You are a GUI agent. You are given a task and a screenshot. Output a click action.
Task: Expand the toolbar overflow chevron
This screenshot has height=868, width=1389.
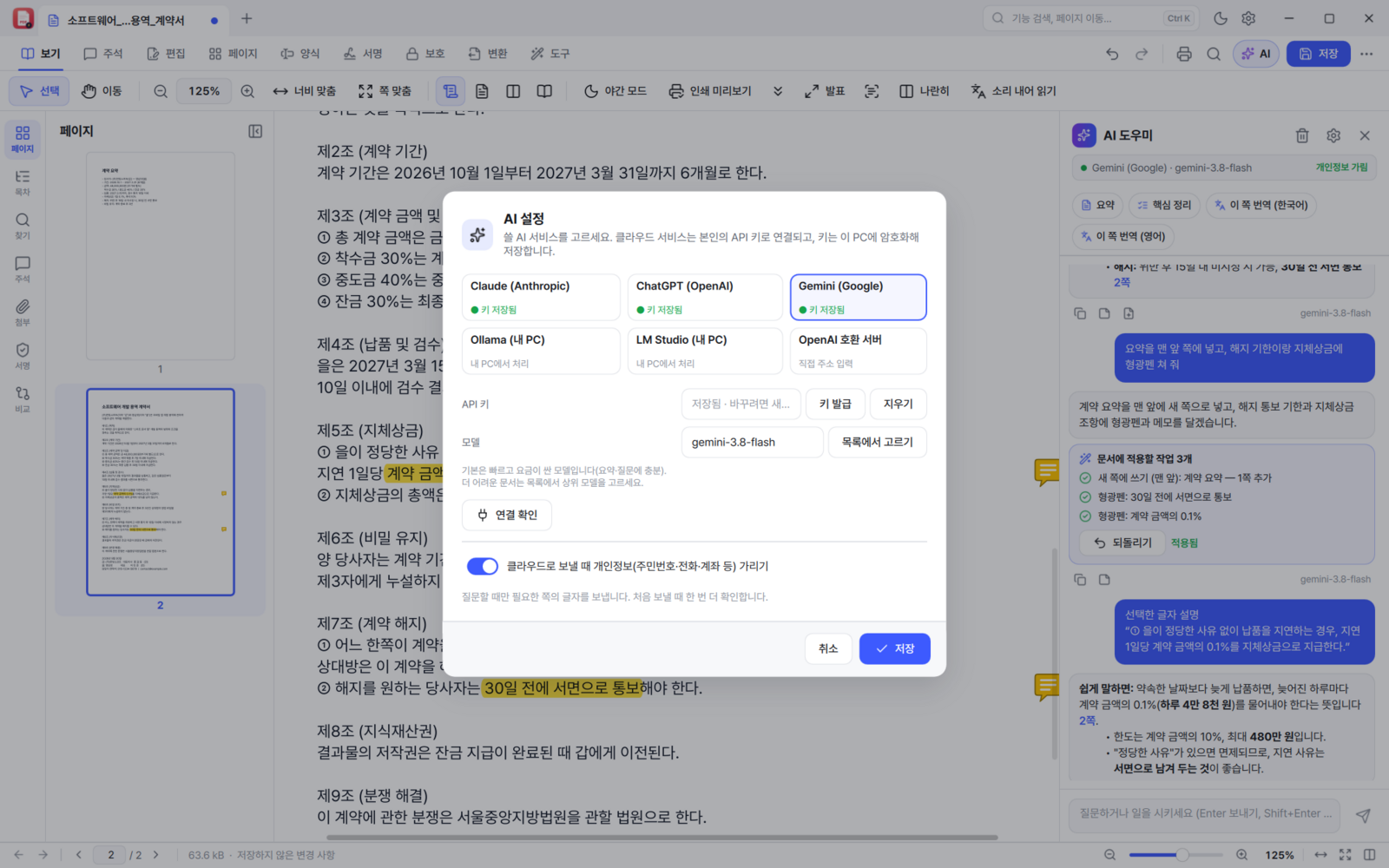point(778,91)
